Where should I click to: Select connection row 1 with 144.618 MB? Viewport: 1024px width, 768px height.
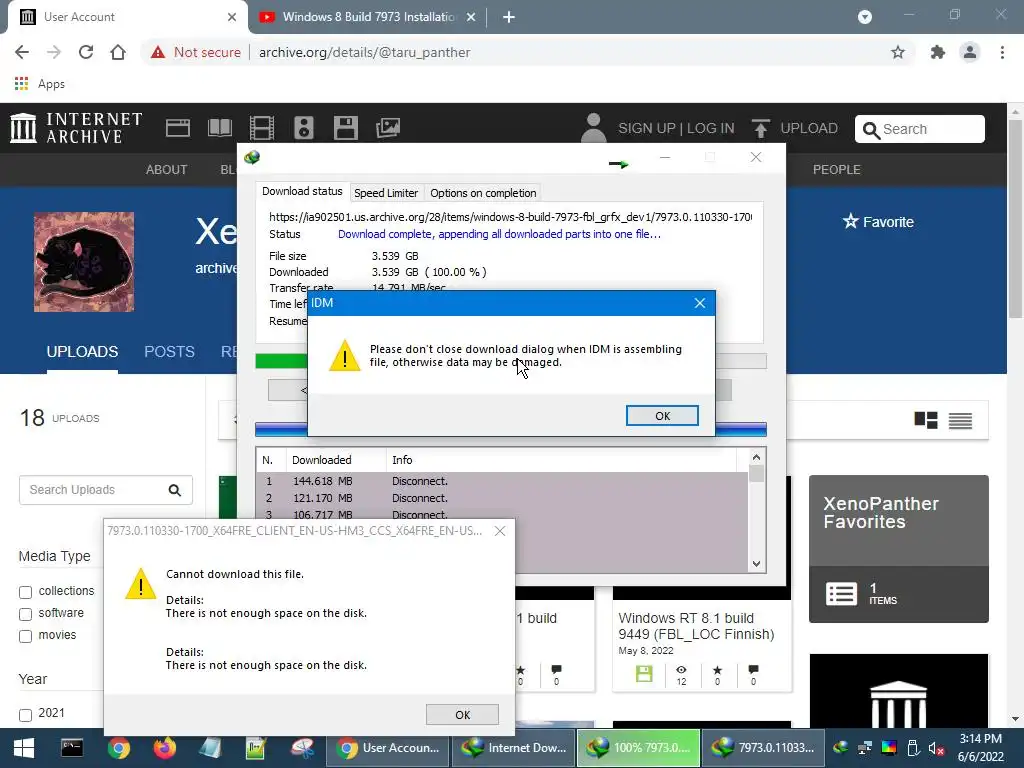tap(502, 481)
